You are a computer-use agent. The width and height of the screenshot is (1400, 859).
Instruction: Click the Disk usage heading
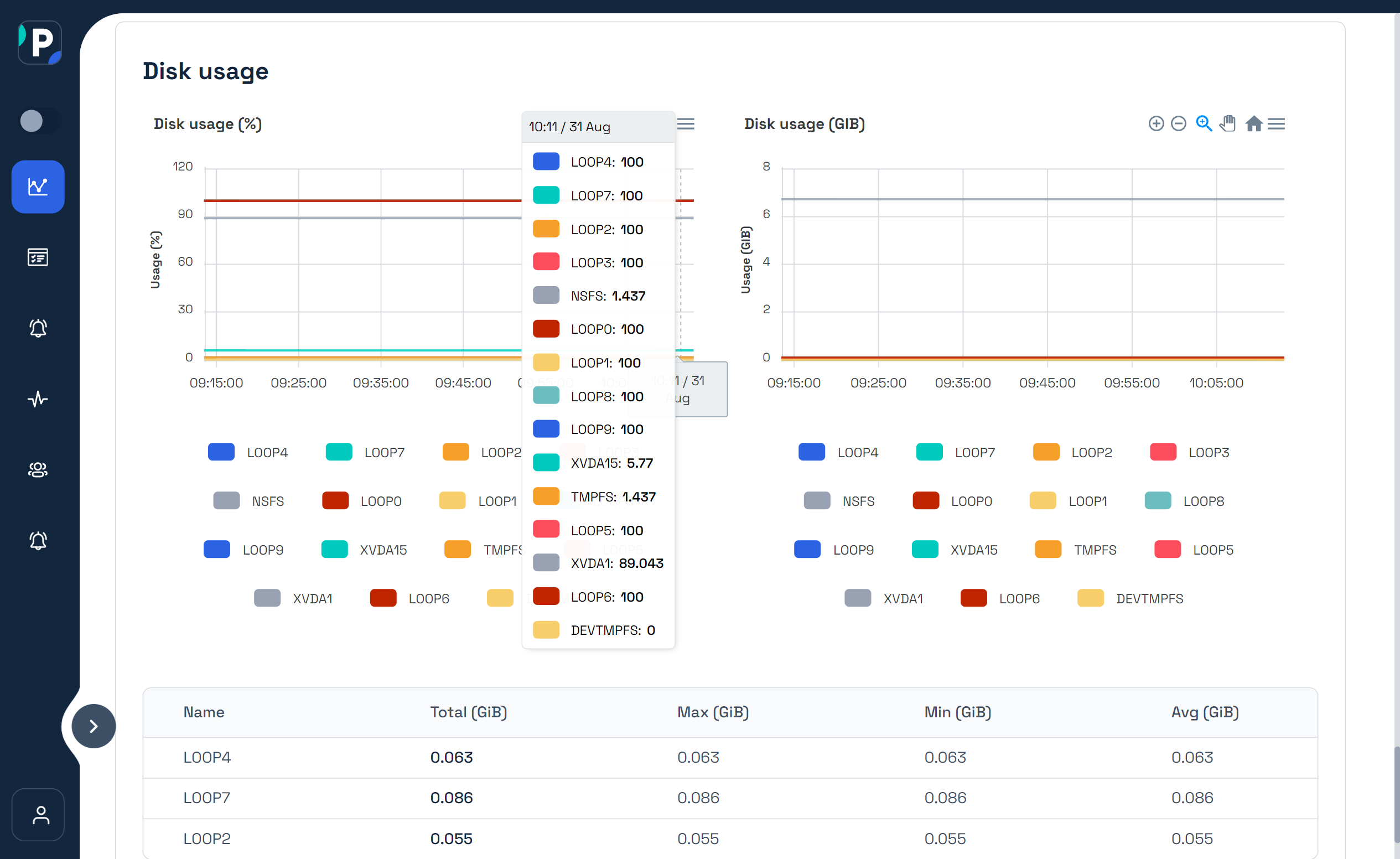point(205,71)
